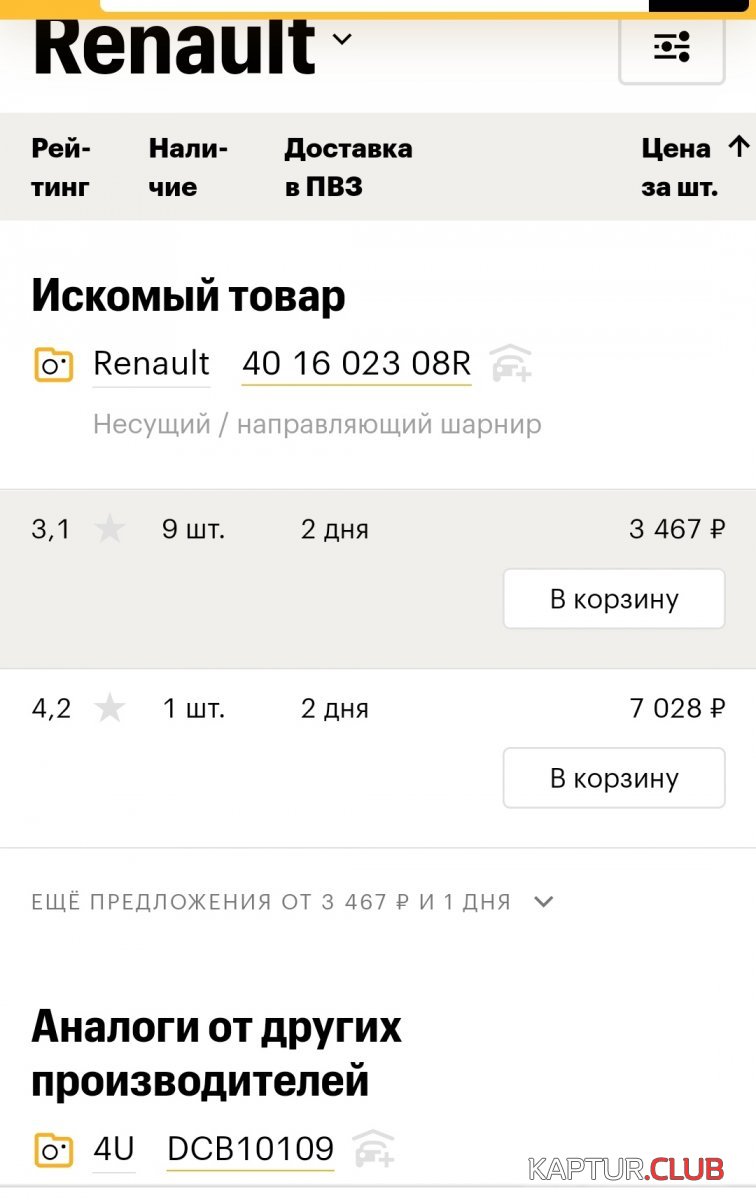Sort by the 'Наличие' column header
Screen dimensions: 756x1200
click(x=188, y=167)
